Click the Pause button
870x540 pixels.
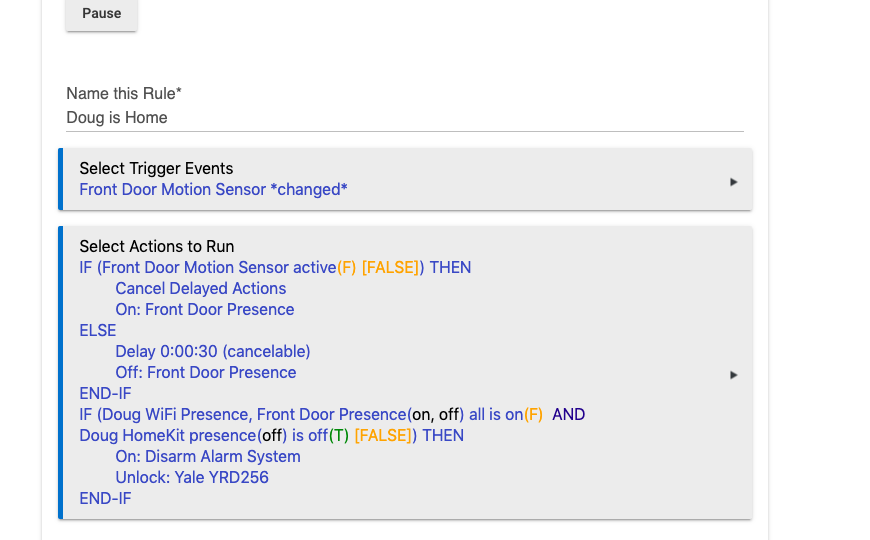pos(102,13)
